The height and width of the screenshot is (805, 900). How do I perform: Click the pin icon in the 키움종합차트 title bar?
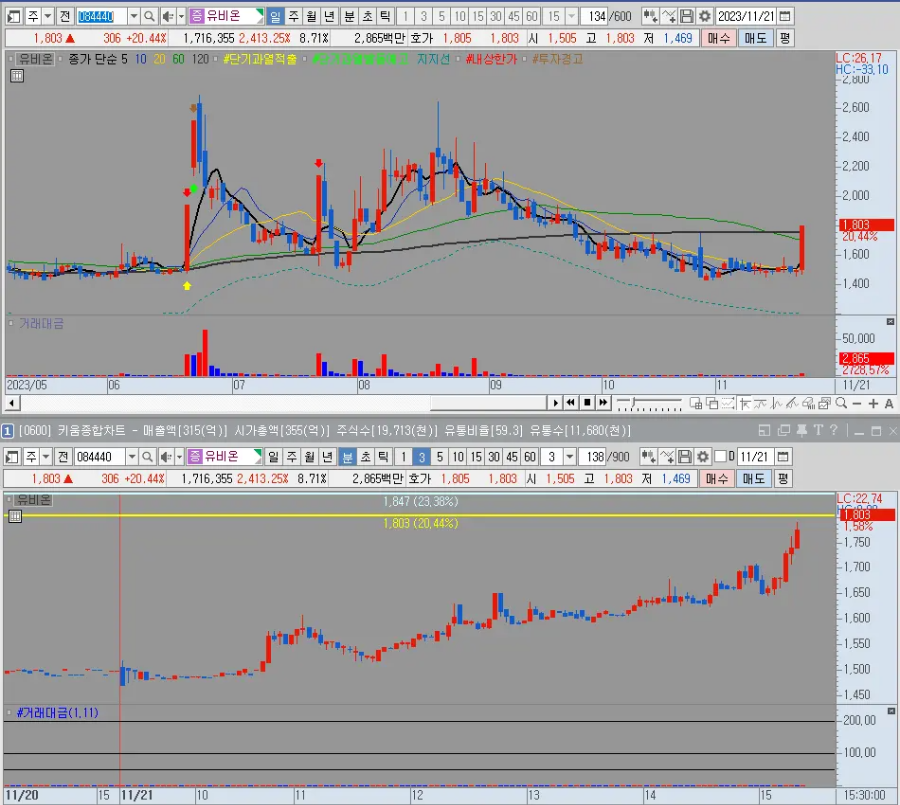(802, 430)
